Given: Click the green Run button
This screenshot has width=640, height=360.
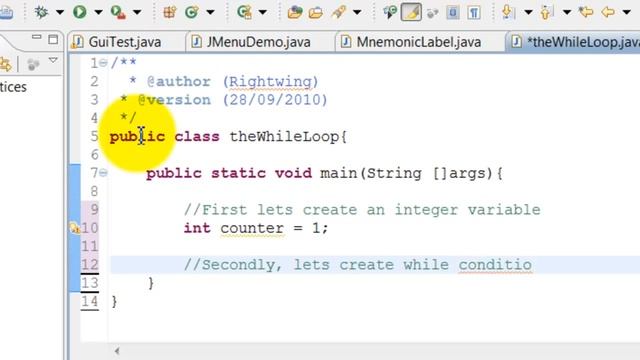Looking at the screenshot, I should (x=80, y=12).
